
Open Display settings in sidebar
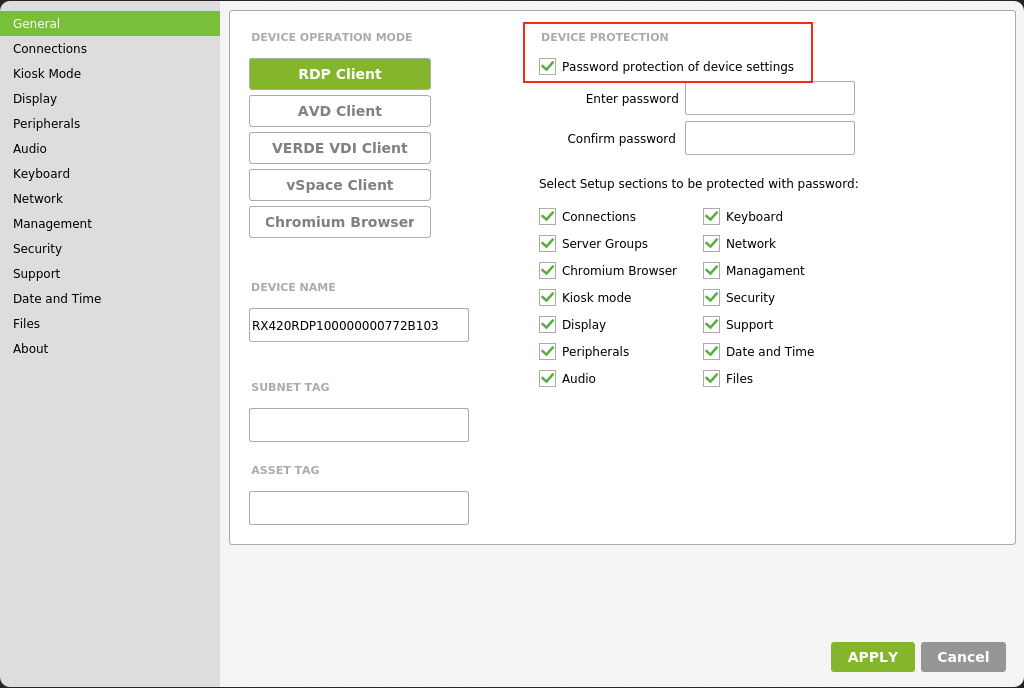[x=110, y=99]
